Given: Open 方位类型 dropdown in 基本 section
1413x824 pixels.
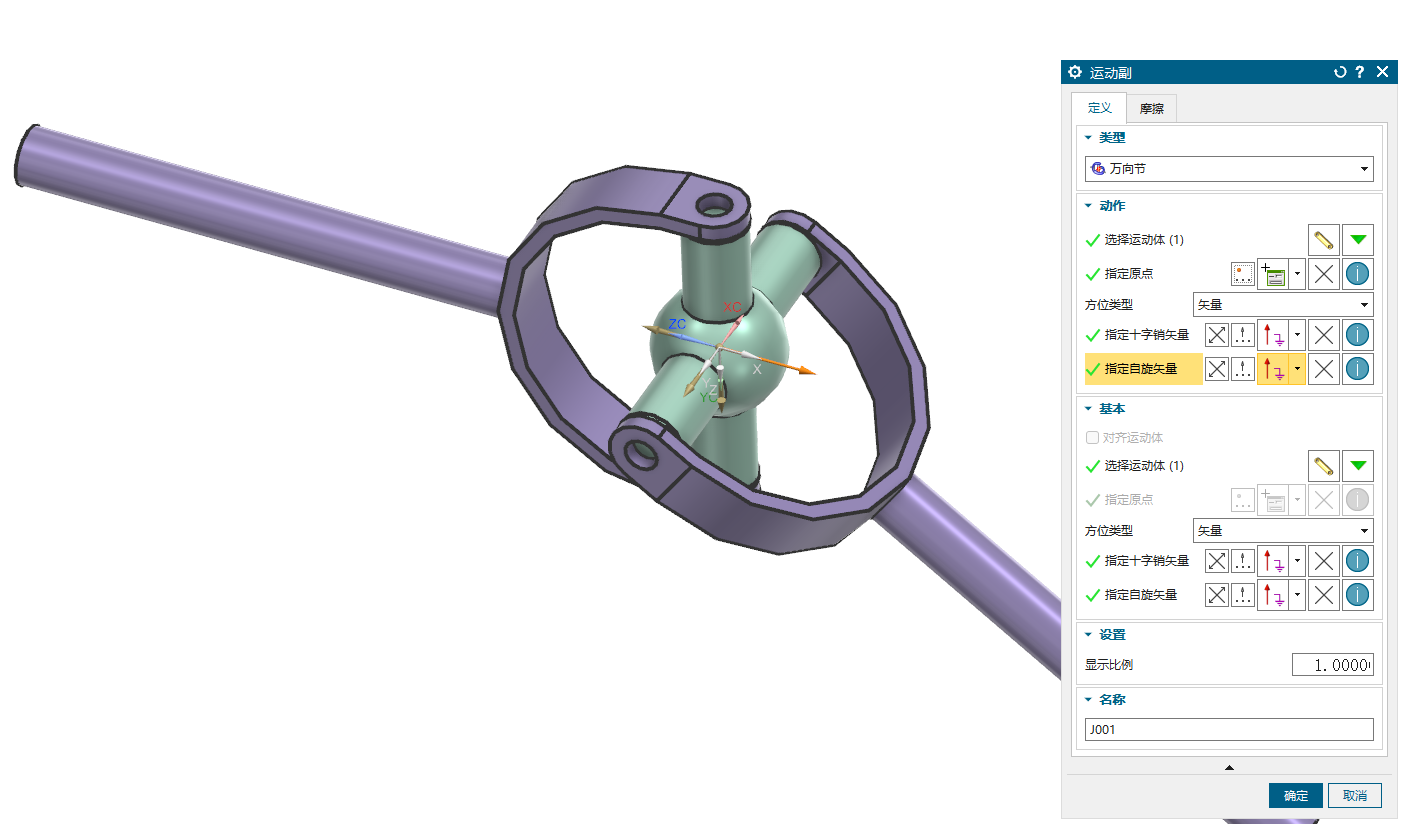Looking at the screenshot, I should click(1283, 531).
